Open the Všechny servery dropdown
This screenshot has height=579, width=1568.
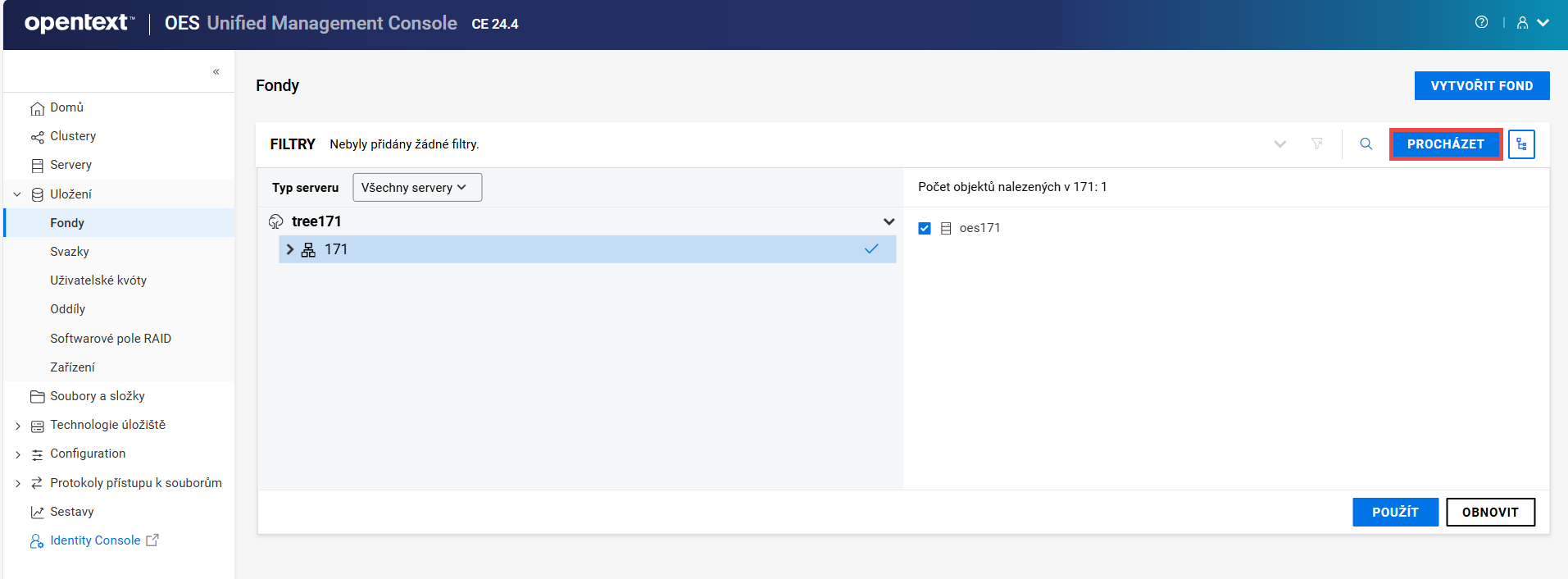416,188
